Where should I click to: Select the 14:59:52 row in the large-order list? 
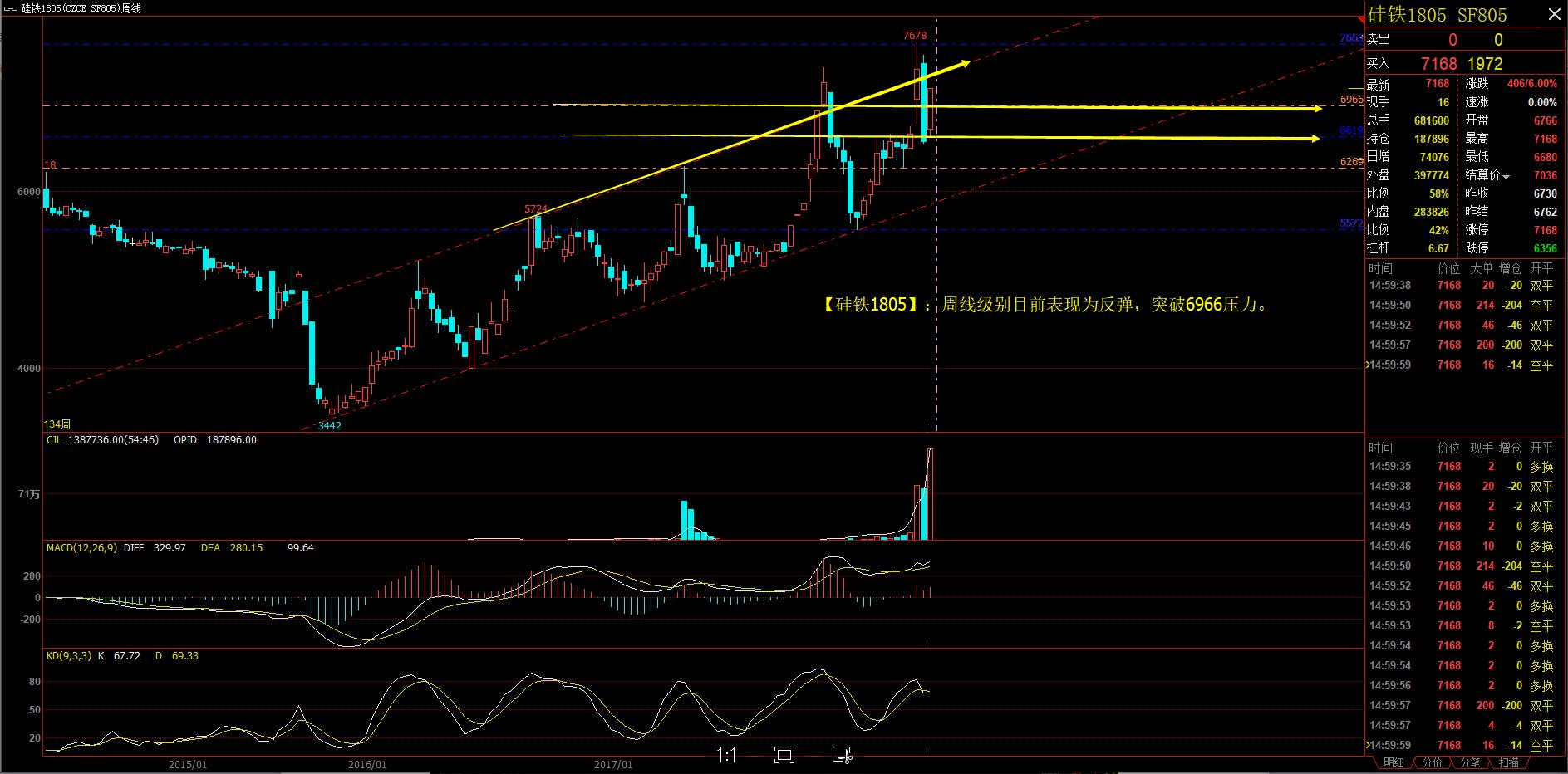(1466, 325)
